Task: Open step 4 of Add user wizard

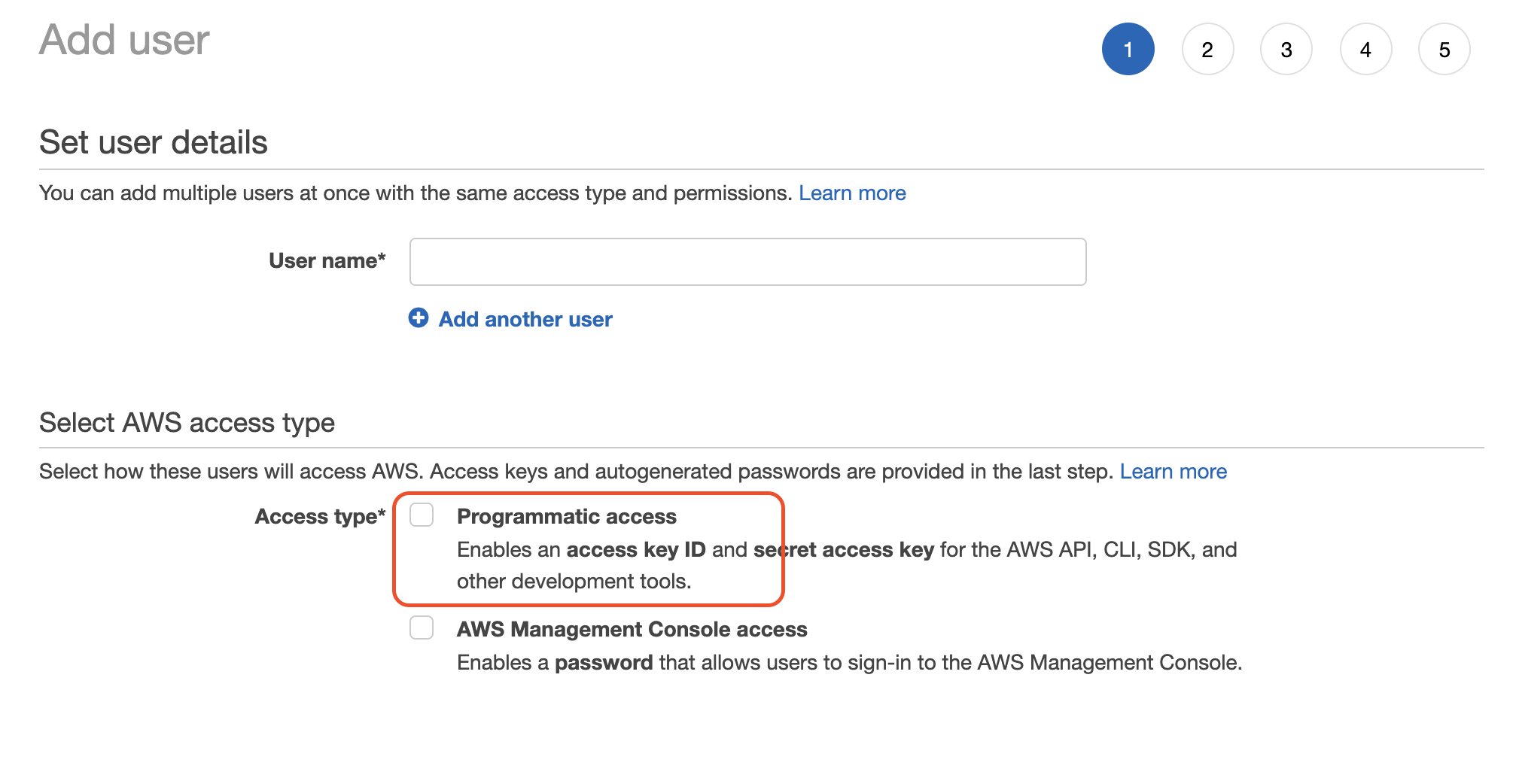Action: (x=1365, y=50)
